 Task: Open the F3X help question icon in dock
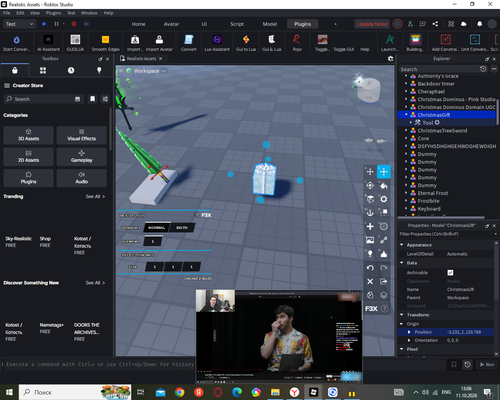coord(385,309)
